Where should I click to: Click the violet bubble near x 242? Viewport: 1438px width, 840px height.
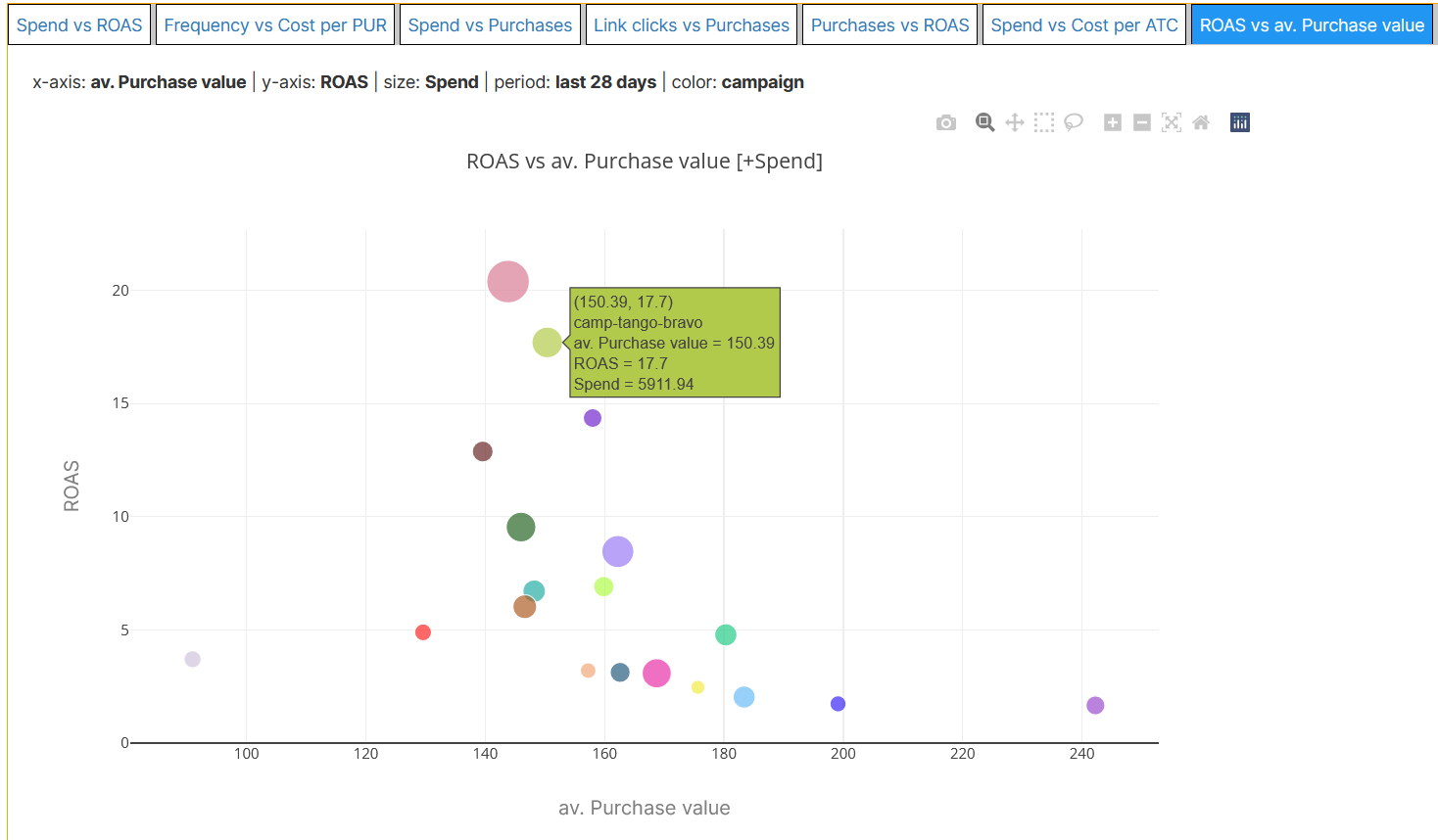click(x=1095, y=705)
